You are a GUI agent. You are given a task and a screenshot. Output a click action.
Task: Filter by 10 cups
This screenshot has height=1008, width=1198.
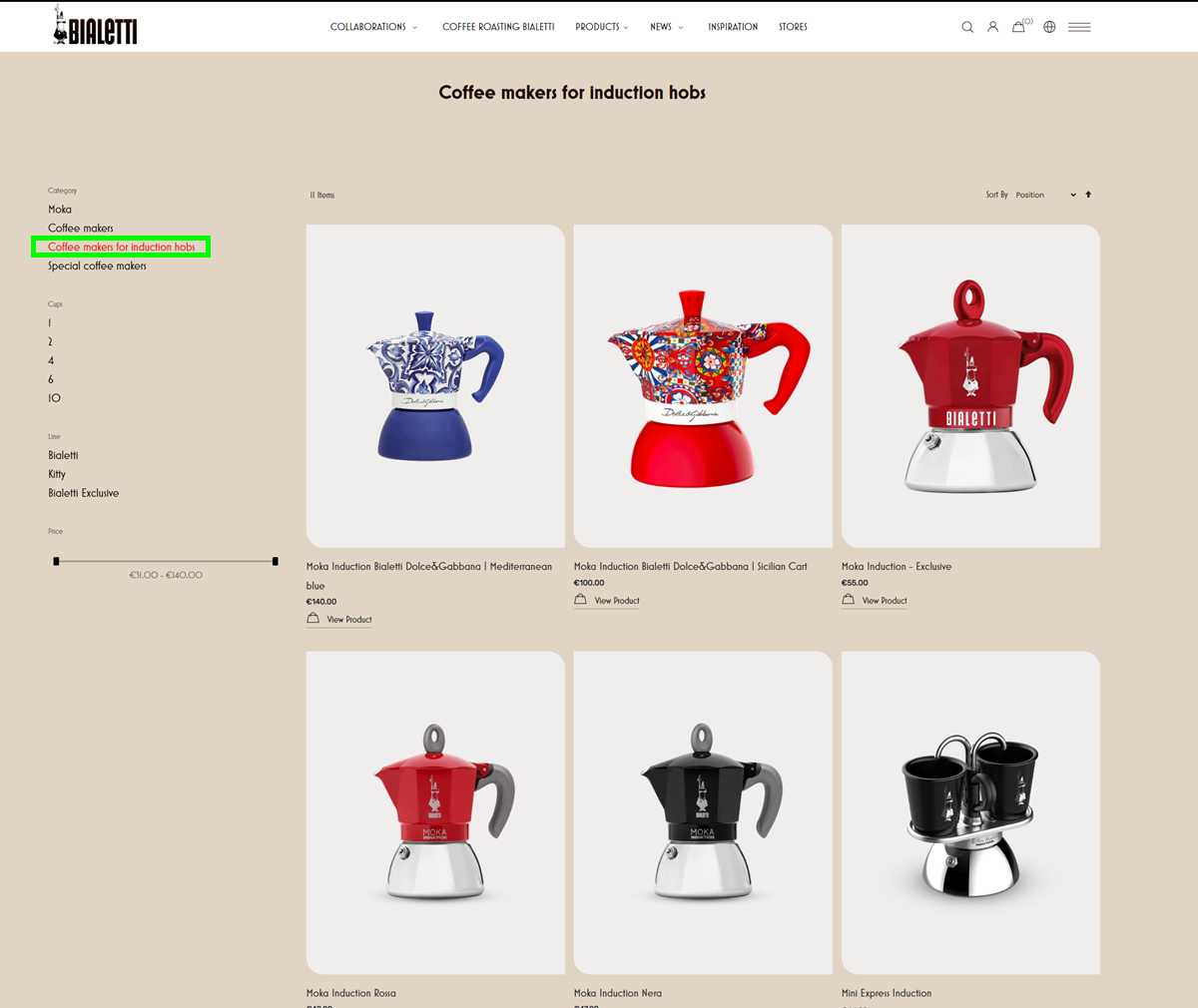pyautogui.click(x=54, y=398)
